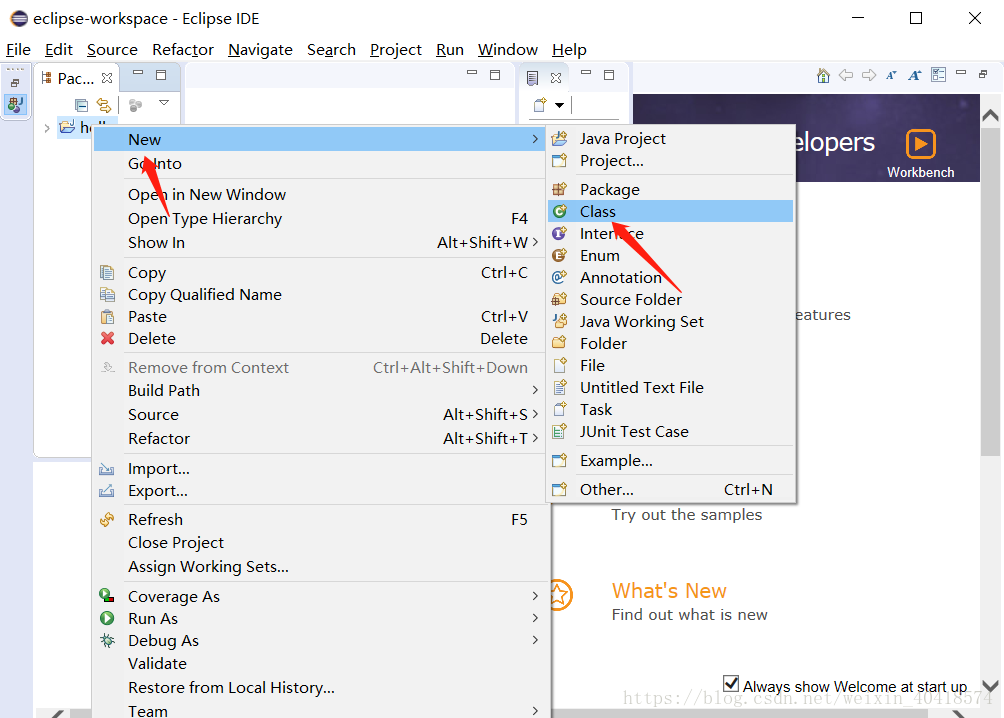Open new task dropdown arrow

pyautogui.click(x=560, y=105)
